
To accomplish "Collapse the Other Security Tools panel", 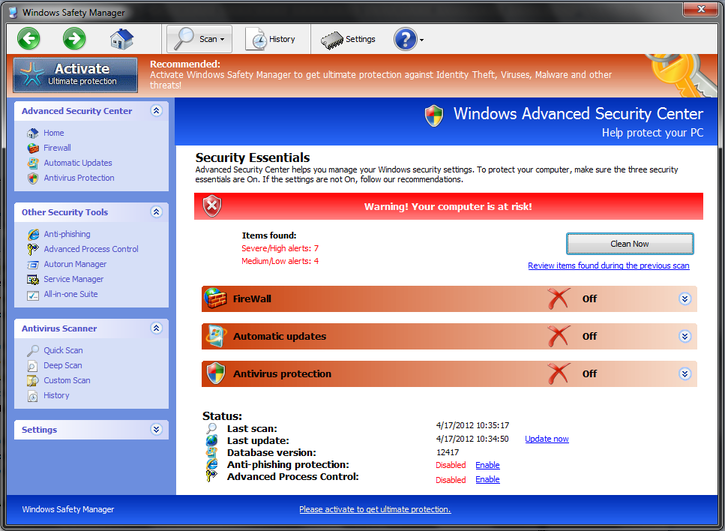I will click(156, 212).
